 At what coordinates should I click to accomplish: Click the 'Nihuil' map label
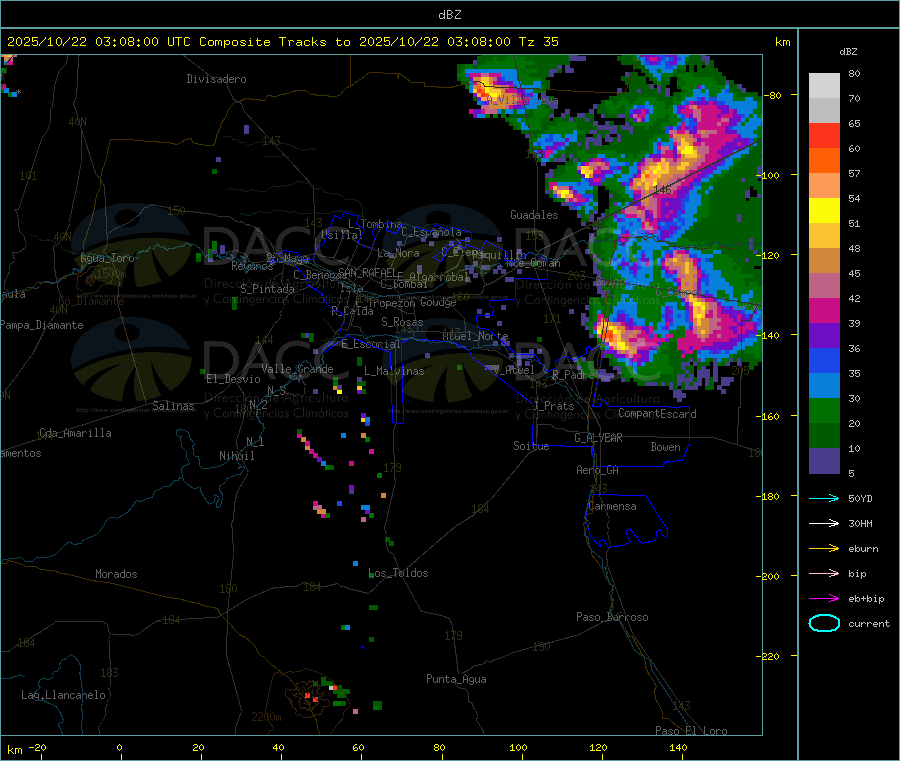236,456
